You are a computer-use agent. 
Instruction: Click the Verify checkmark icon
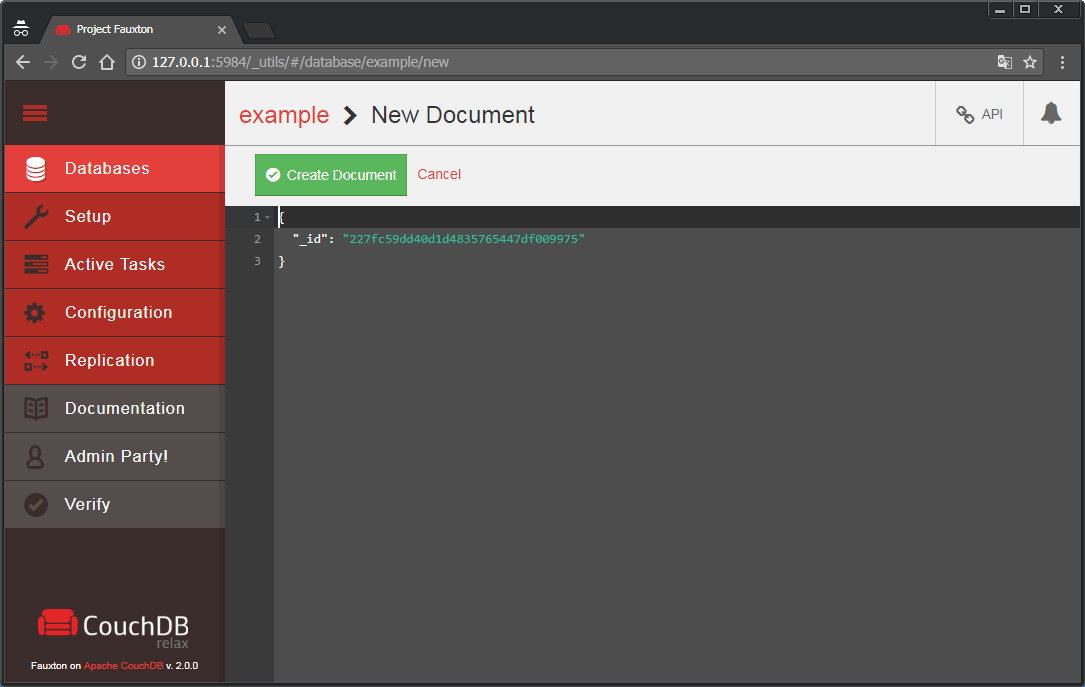click(36, 505)
